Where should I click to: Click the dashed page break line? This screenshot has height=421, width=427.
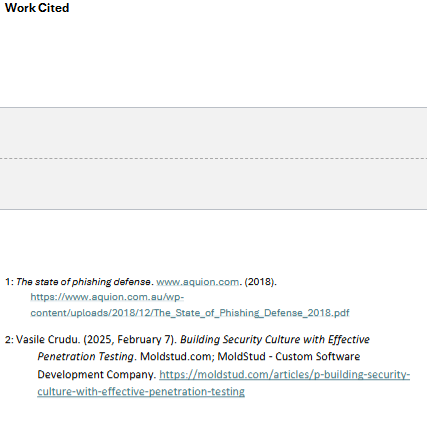click(x=213, y=158)
